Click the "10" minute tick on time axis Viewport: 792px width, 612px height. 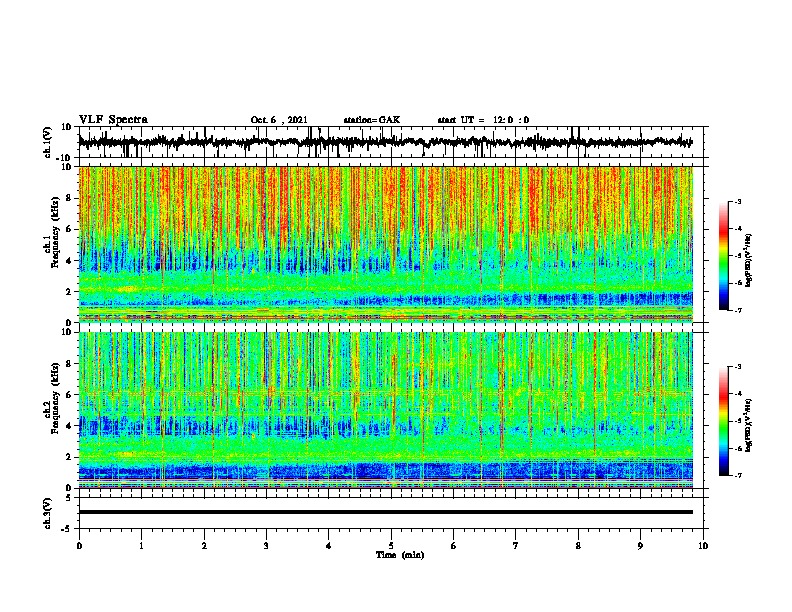703,546
